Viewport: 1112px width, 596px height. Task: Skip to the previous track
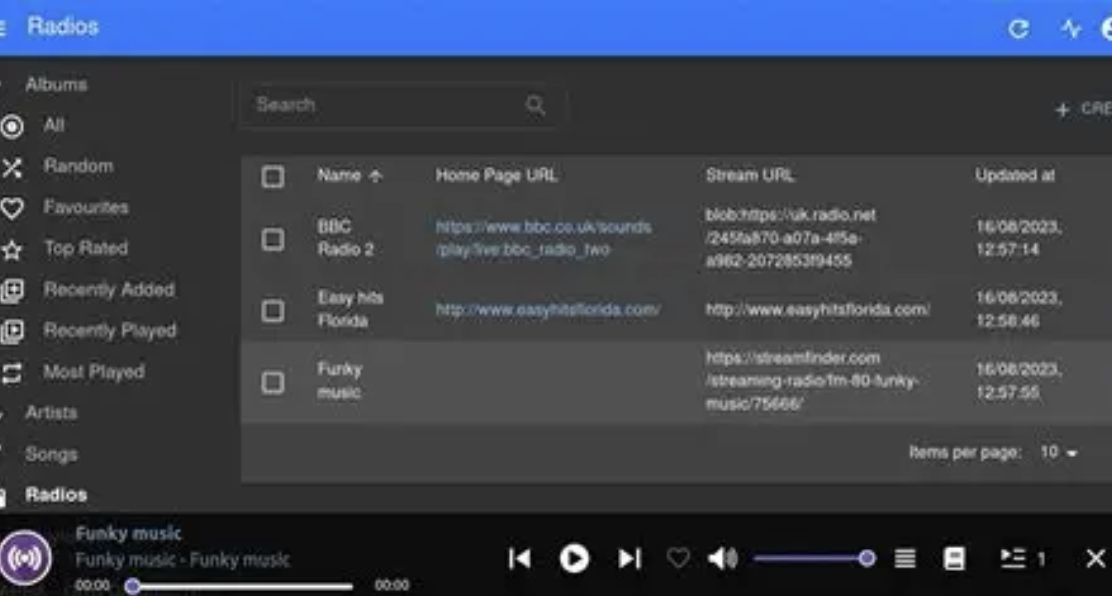pos(519,559)
